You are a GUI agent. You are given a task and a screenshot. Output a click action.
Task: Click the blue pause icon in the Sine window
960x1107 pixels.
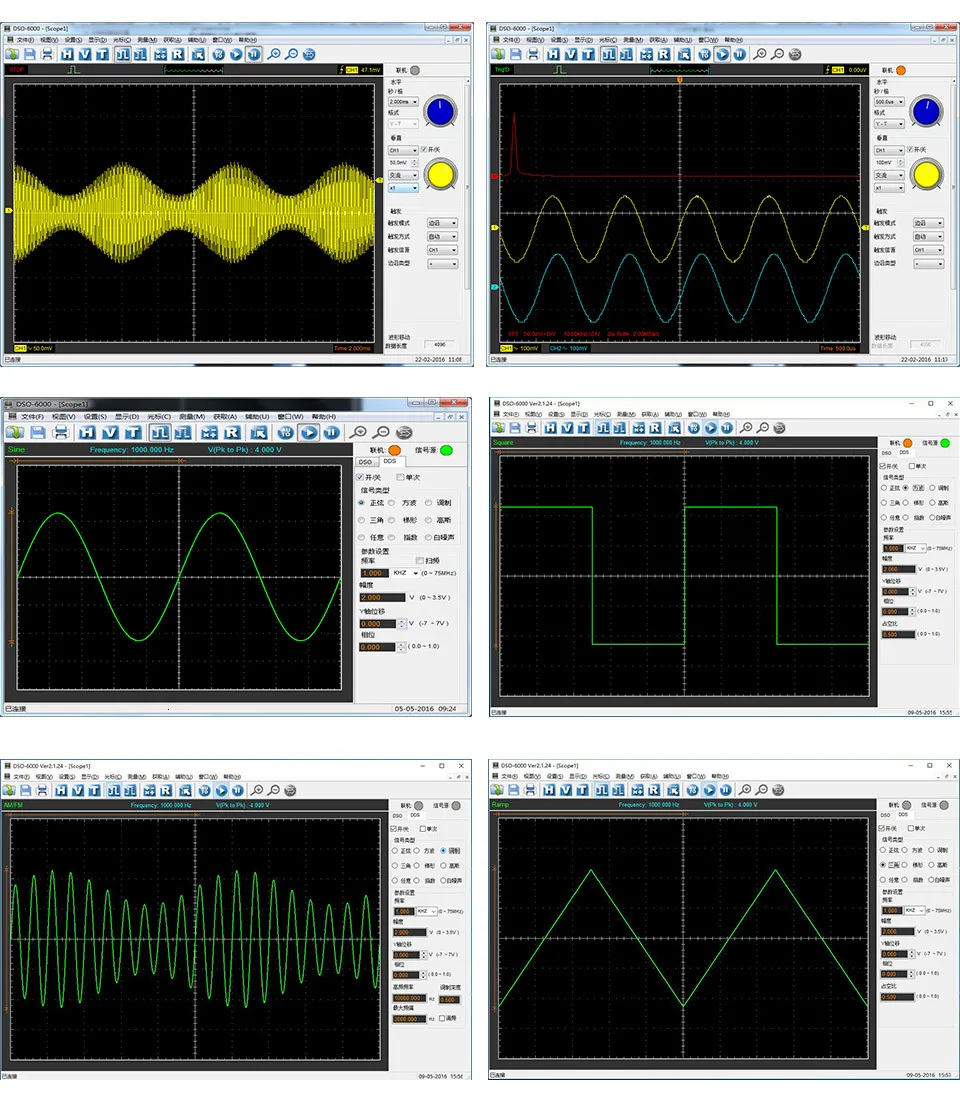(331, 433)
